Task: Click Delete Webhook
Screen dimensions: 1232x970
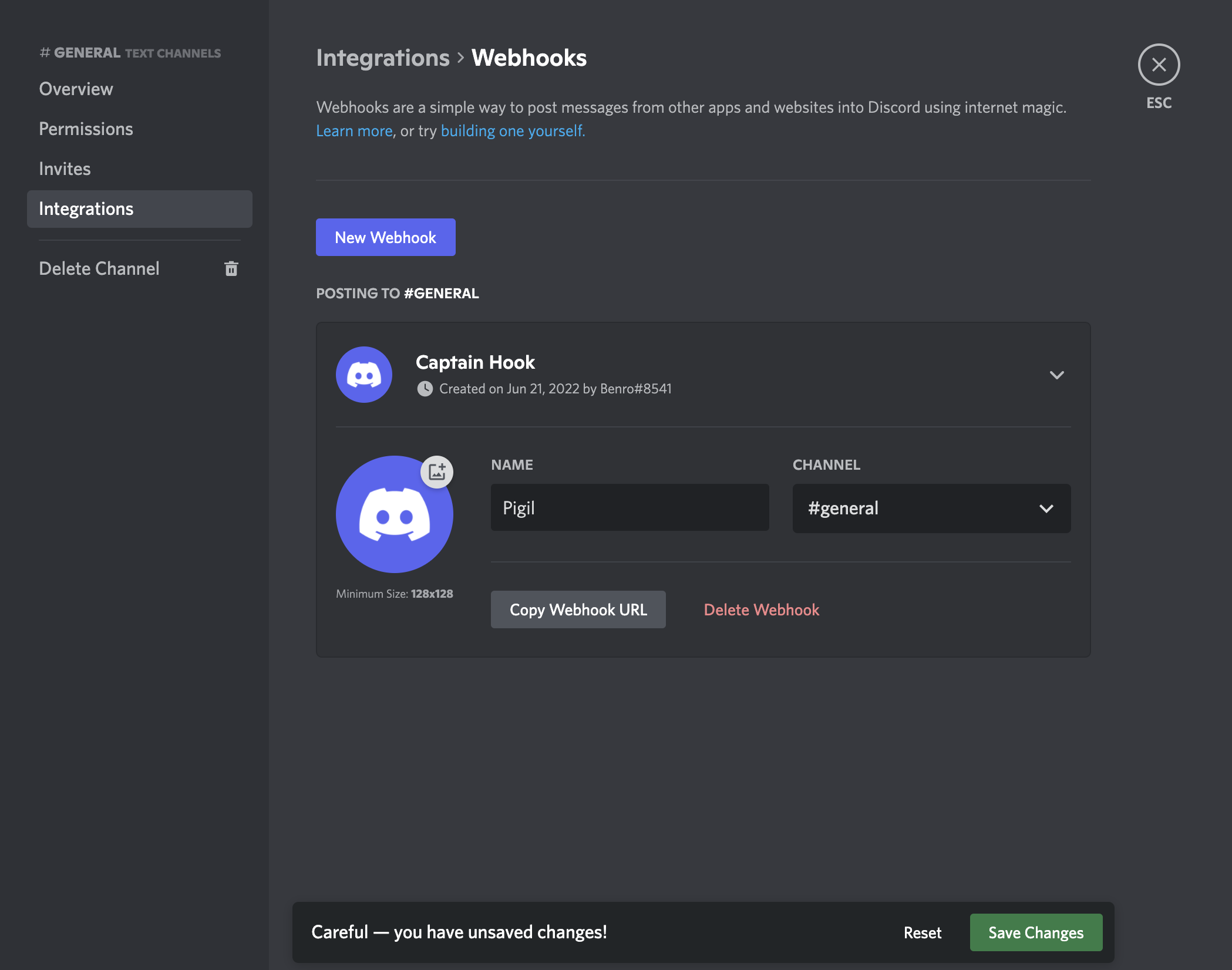Action: click(761, 609)
